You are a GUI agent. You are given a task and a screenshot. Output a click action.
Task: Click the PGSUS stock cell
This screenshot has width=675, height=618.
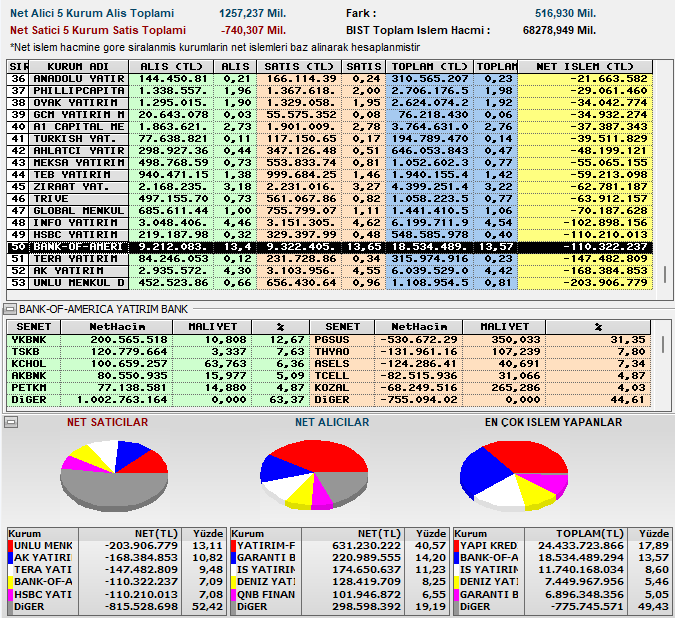[x=342, y=340]
